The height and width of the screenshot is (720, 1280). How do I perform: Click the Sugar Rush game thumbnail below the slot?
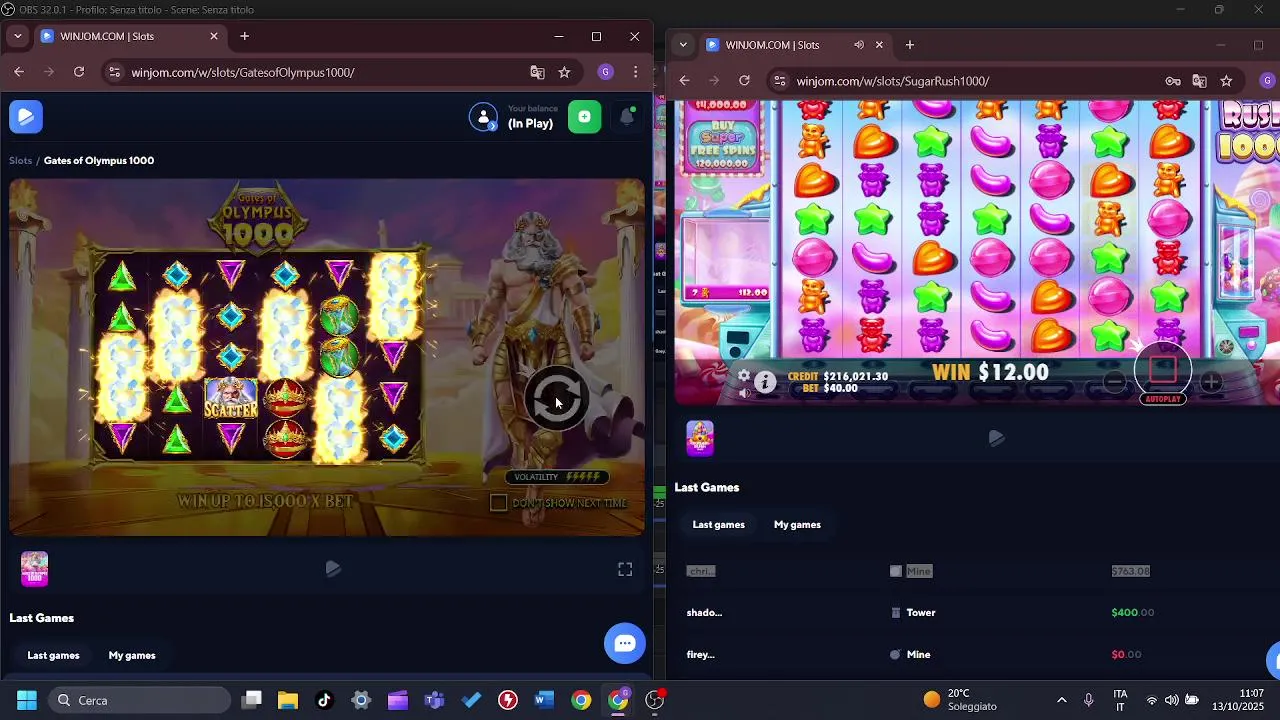pyautogui.click(x=700, y=438)
